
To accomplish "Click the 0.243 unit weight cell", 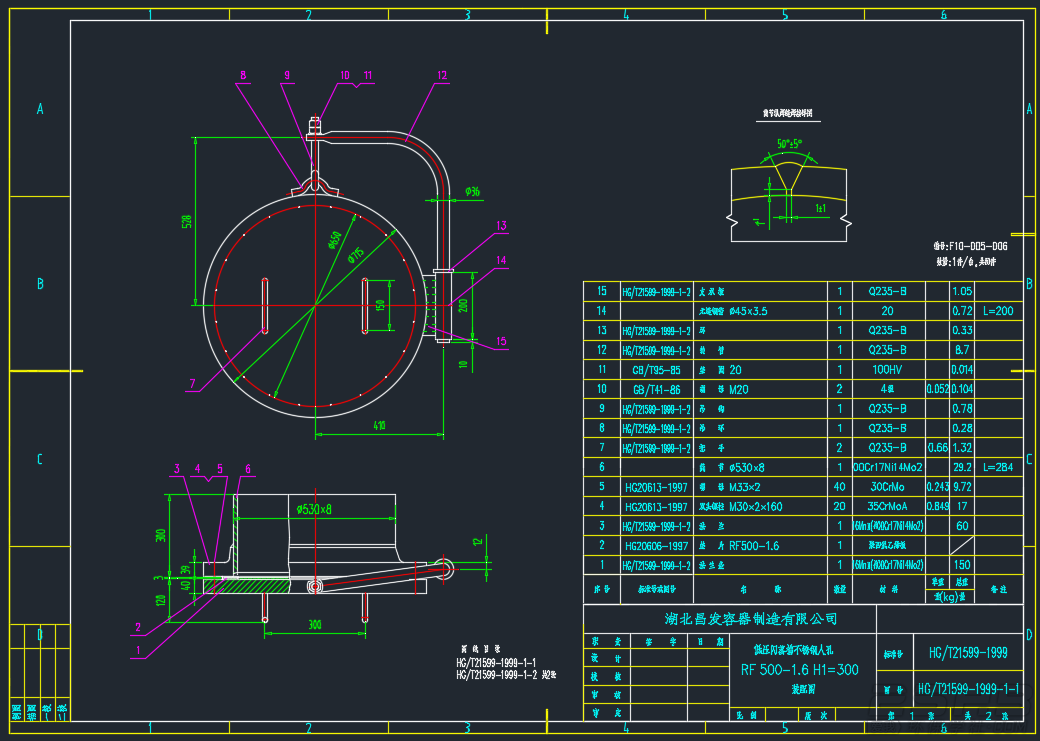I will pos(937,487).
